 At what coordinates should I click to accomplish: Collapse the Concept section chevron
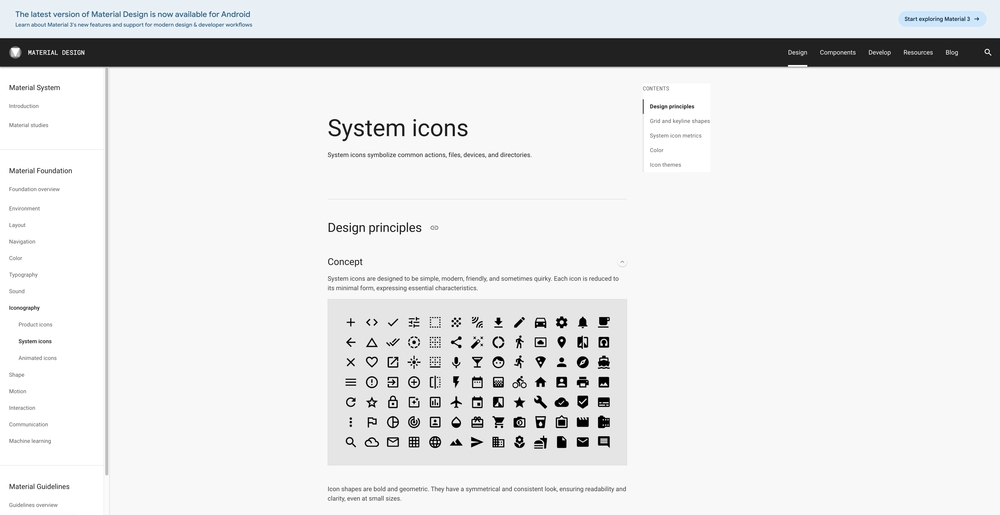[x=622, y=262]
